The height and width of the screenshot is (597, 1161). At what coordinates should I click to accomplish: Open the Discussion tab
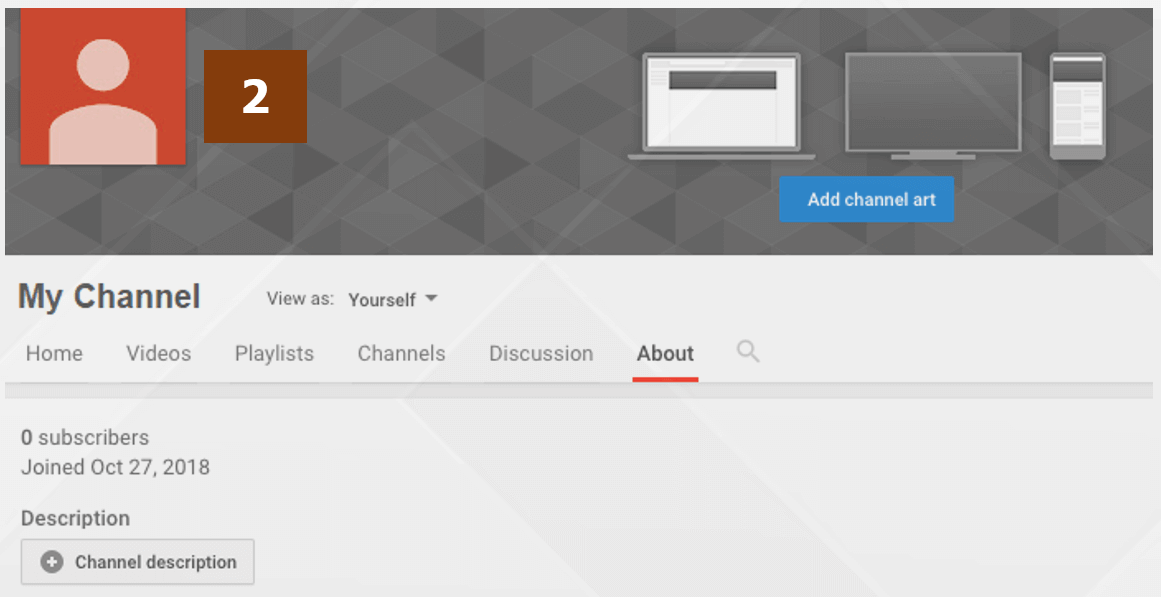(x=540, y=354)
